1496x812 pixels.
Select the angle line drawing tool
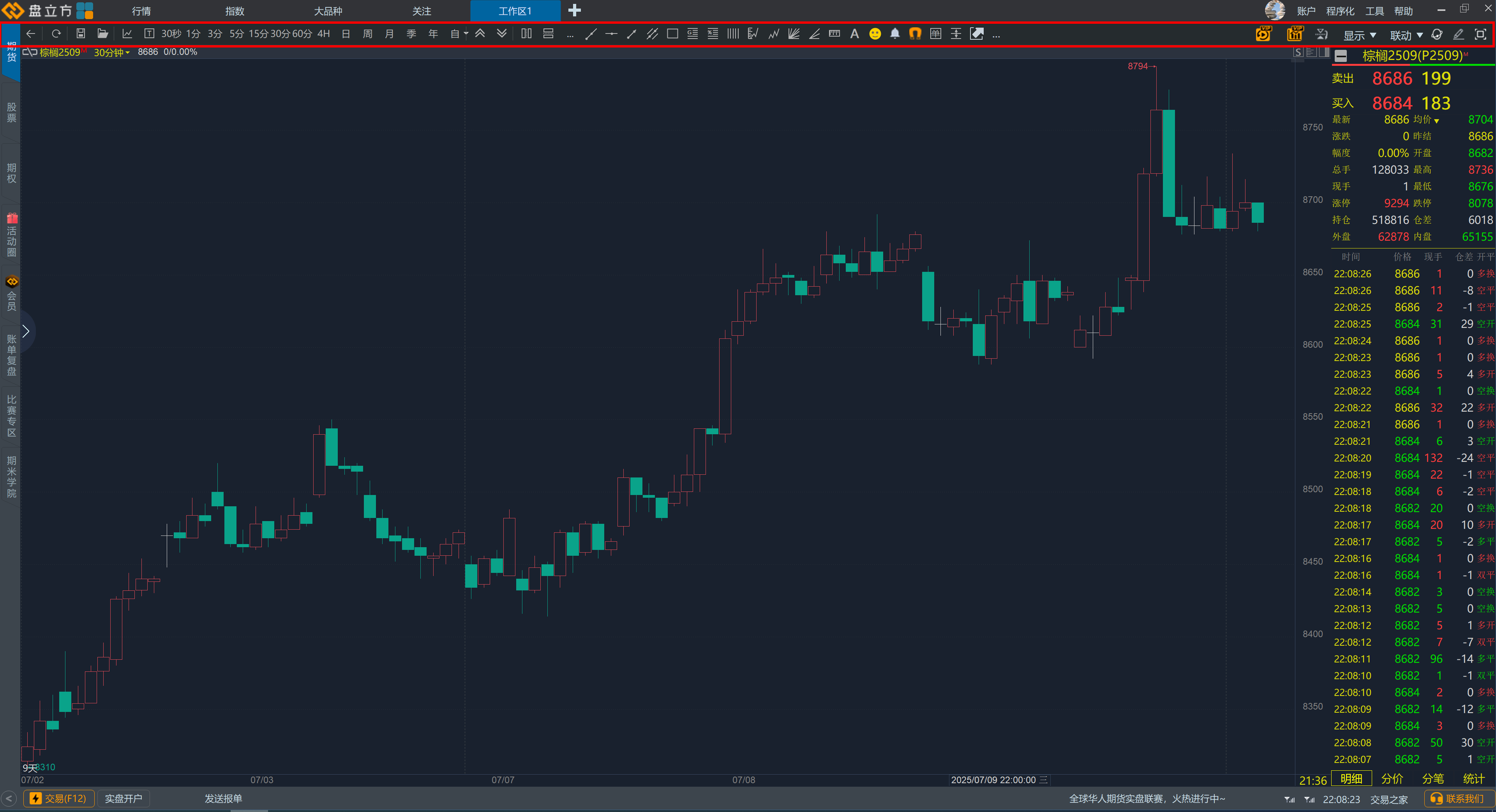coord(814,34)
